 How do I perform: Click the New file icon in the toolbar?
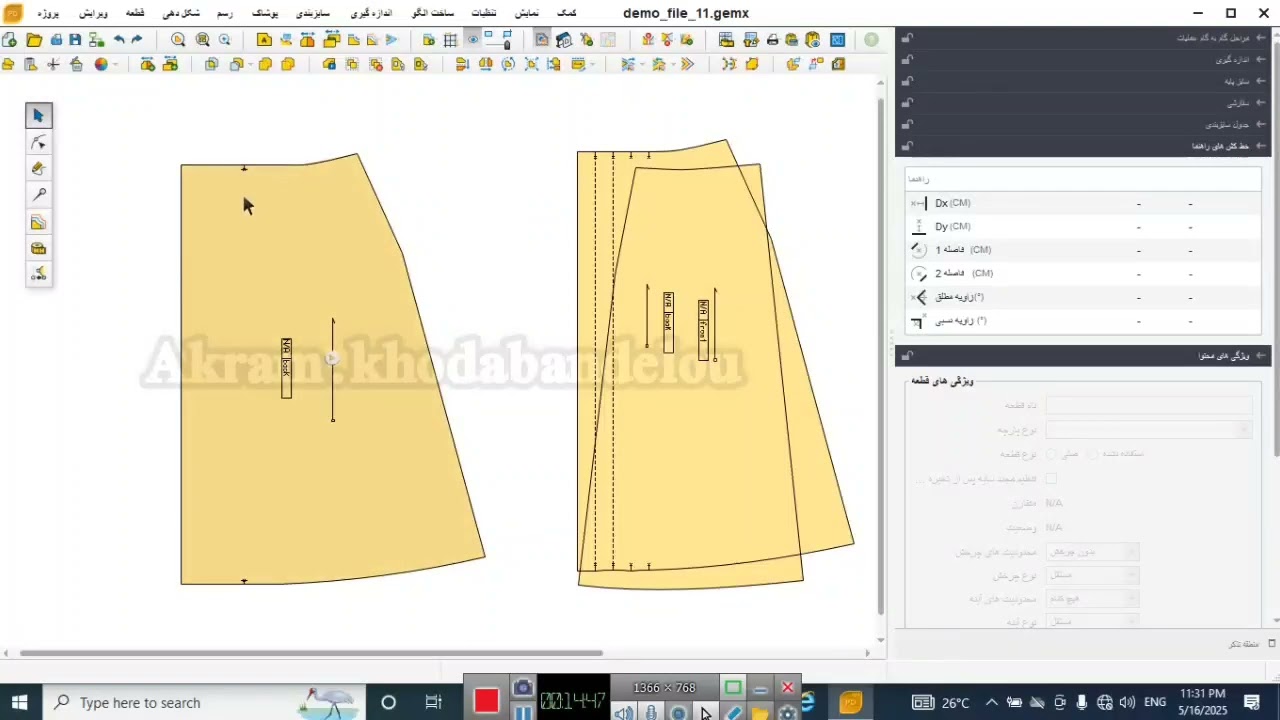10,40
